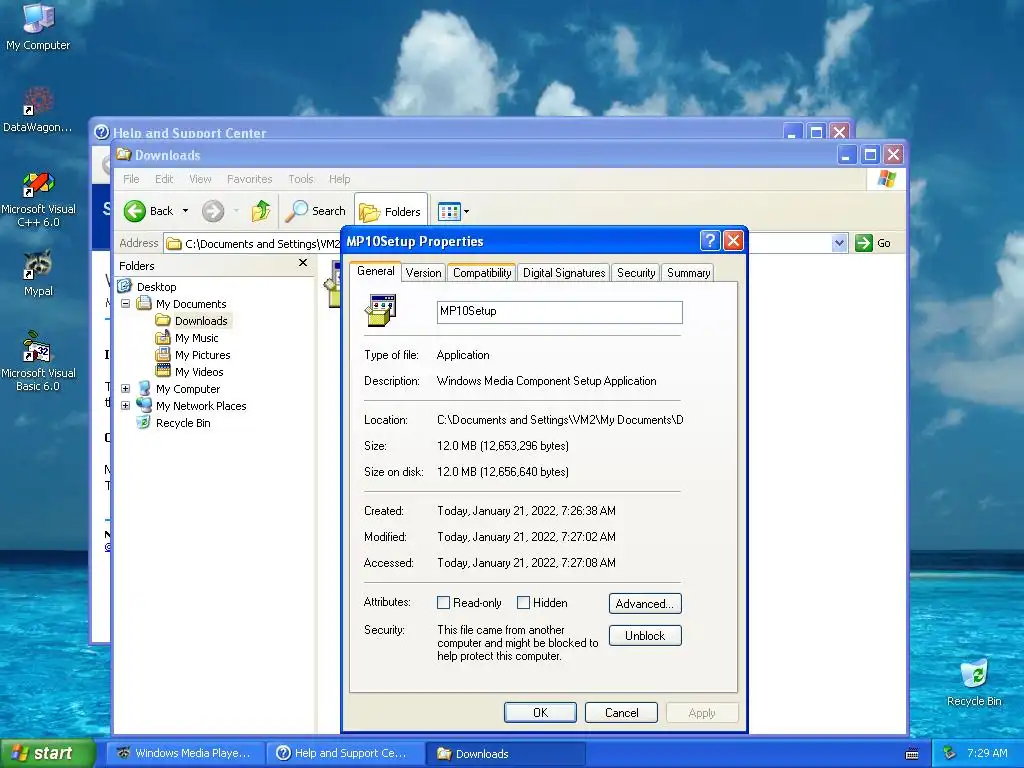Go up one folder level
The height and width of the screenshot is (768, 1024).
(x=261, y=211)
